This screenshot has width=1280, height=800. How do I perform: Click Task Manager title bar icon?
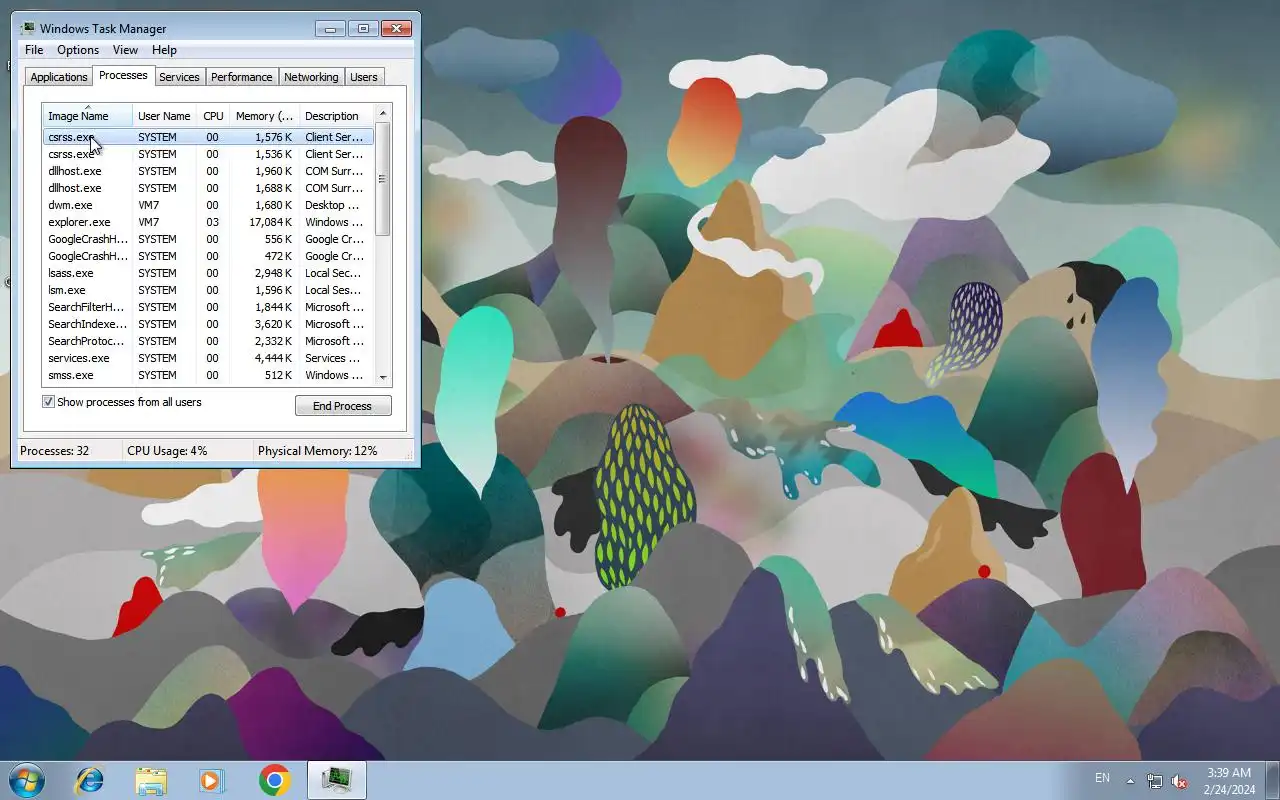coord(28,28)
